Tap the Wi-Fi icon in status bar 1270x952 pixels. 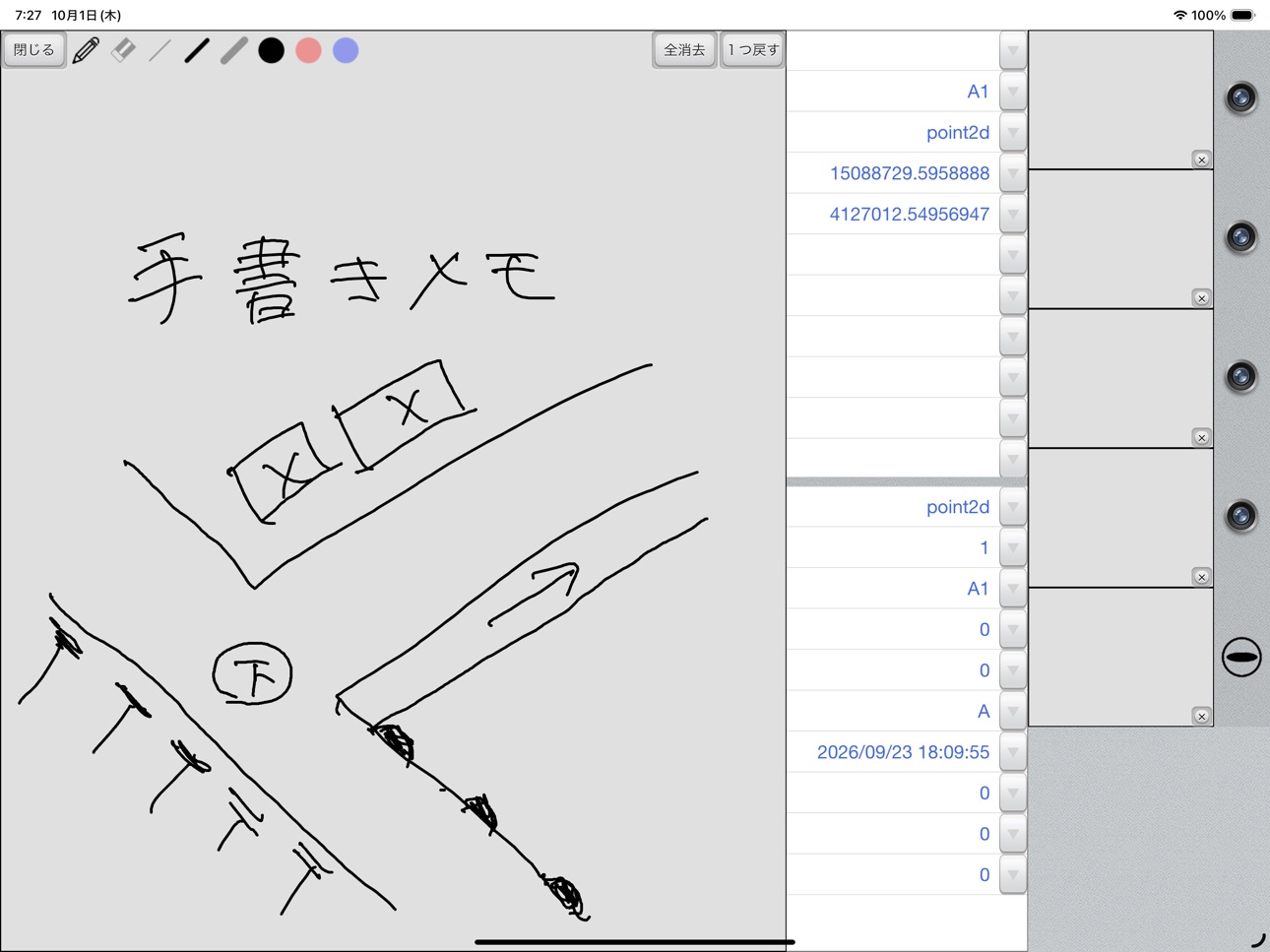point(1179,15)
